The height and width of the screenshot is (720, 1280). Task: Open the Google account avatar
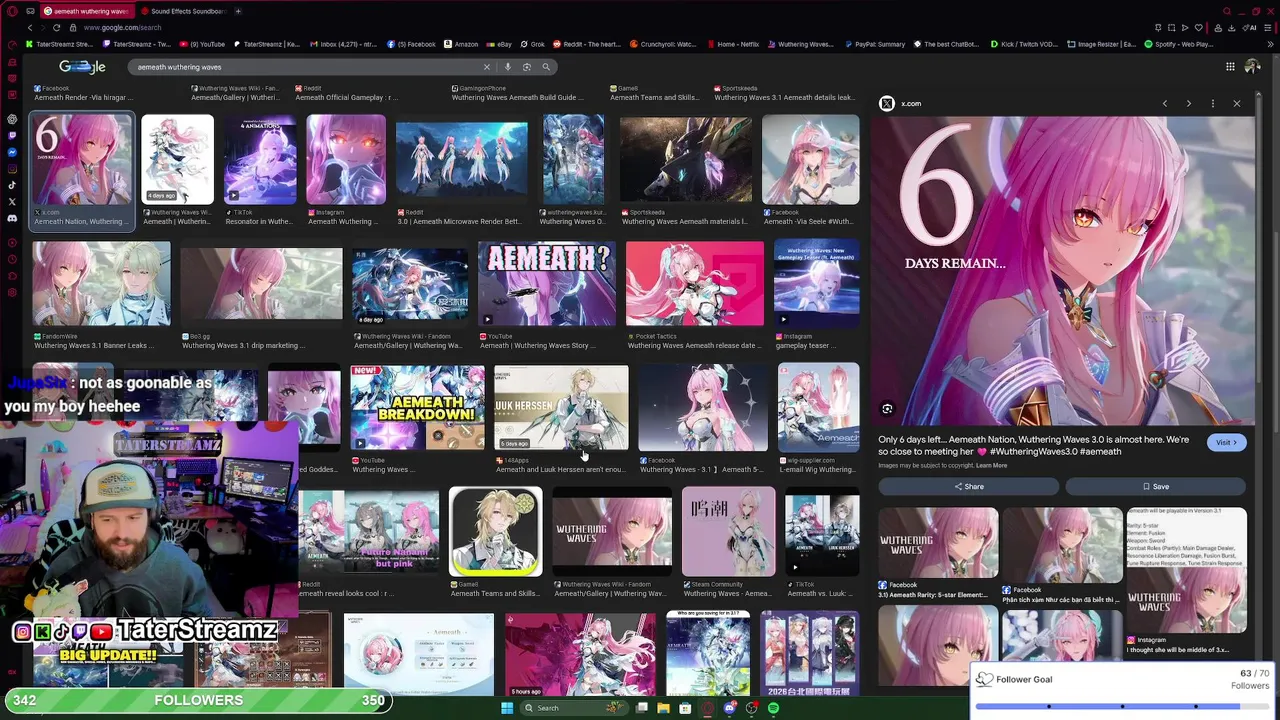[1252, 67]
